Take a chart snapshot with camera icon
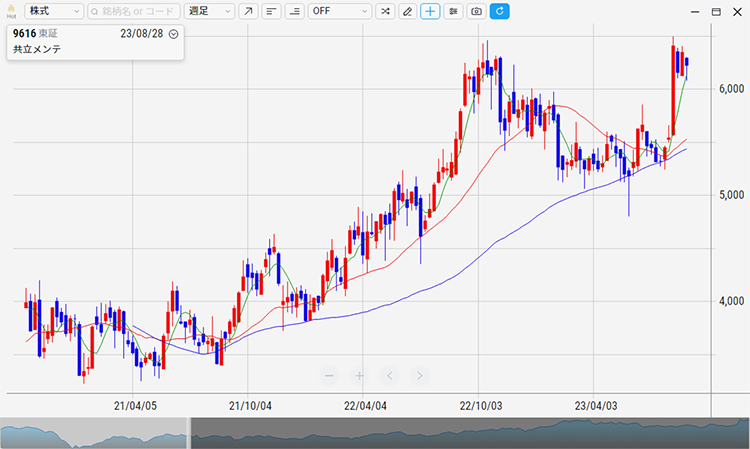Viewport: 750px width, 449px height. click(476, 11)
